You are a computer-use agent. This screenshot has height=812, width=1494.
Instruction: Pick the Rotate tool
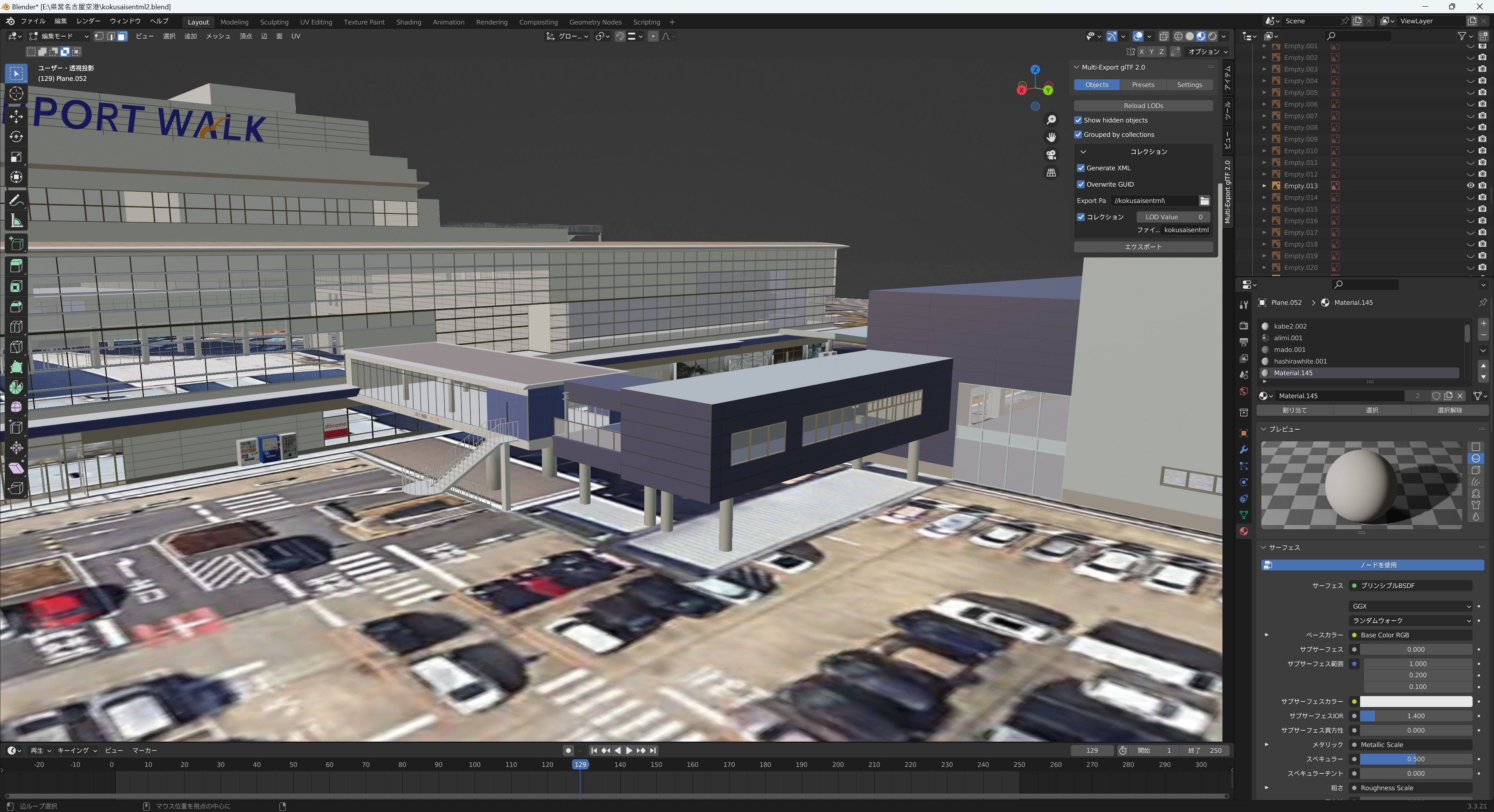[16, 137]
